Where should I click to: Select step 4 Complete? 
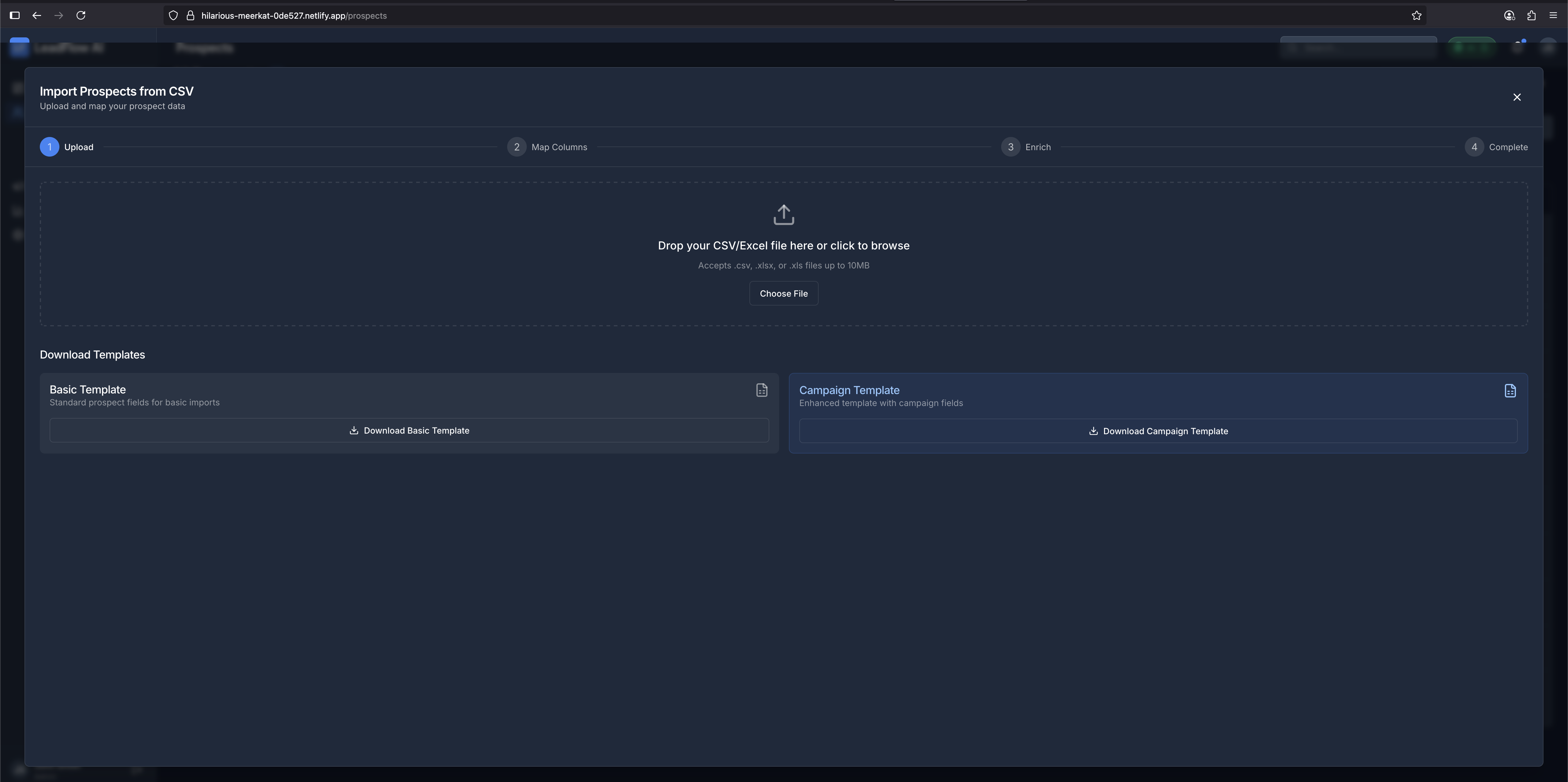point(1474,147)
